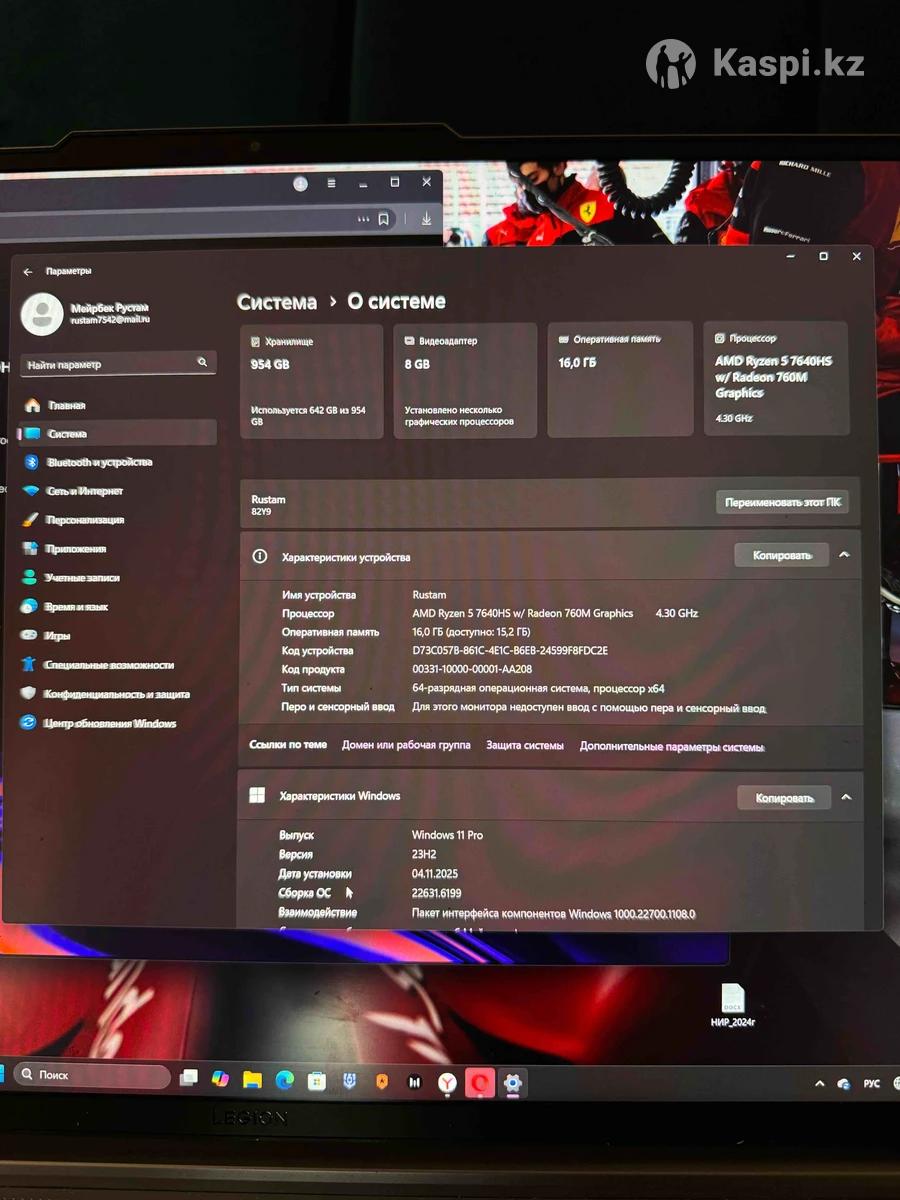Image resolution: width=900 pixels, height=1200 pixels.
Task: Collapse Характеристики Windows section
Action: click(846, 797)
